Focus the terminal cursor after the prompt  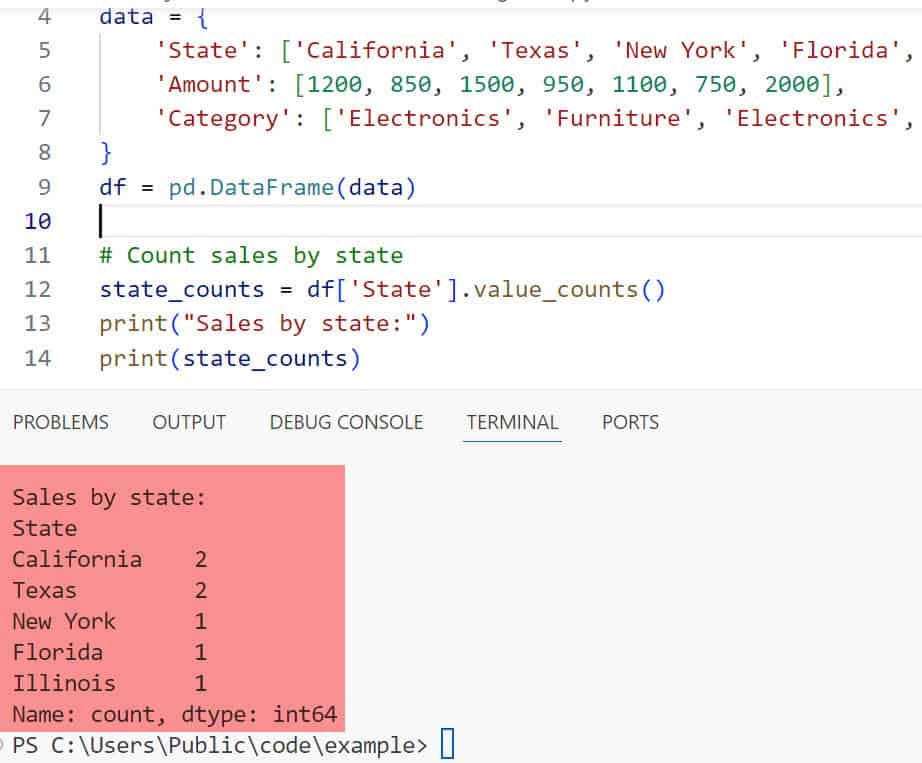447,745
